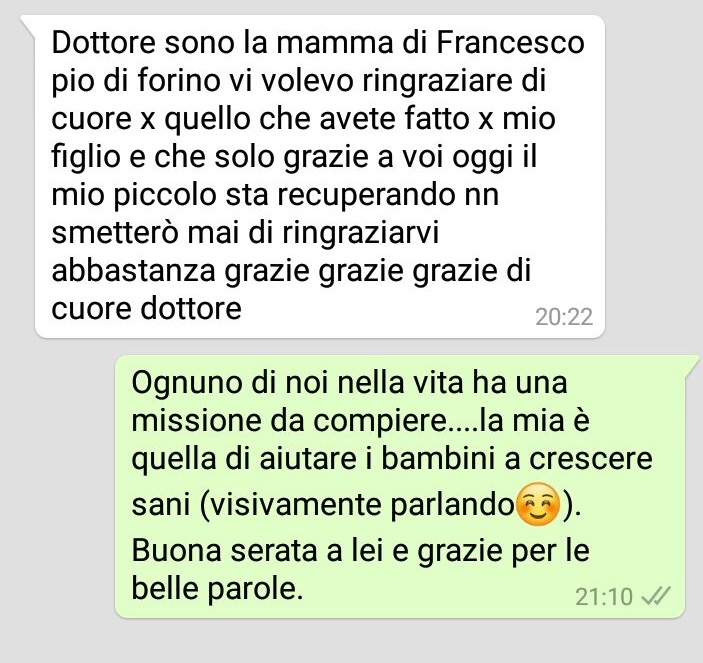Click '(visivamente' in the reply bubble
This screenshot has width=703, height=663.
(291, 505)
